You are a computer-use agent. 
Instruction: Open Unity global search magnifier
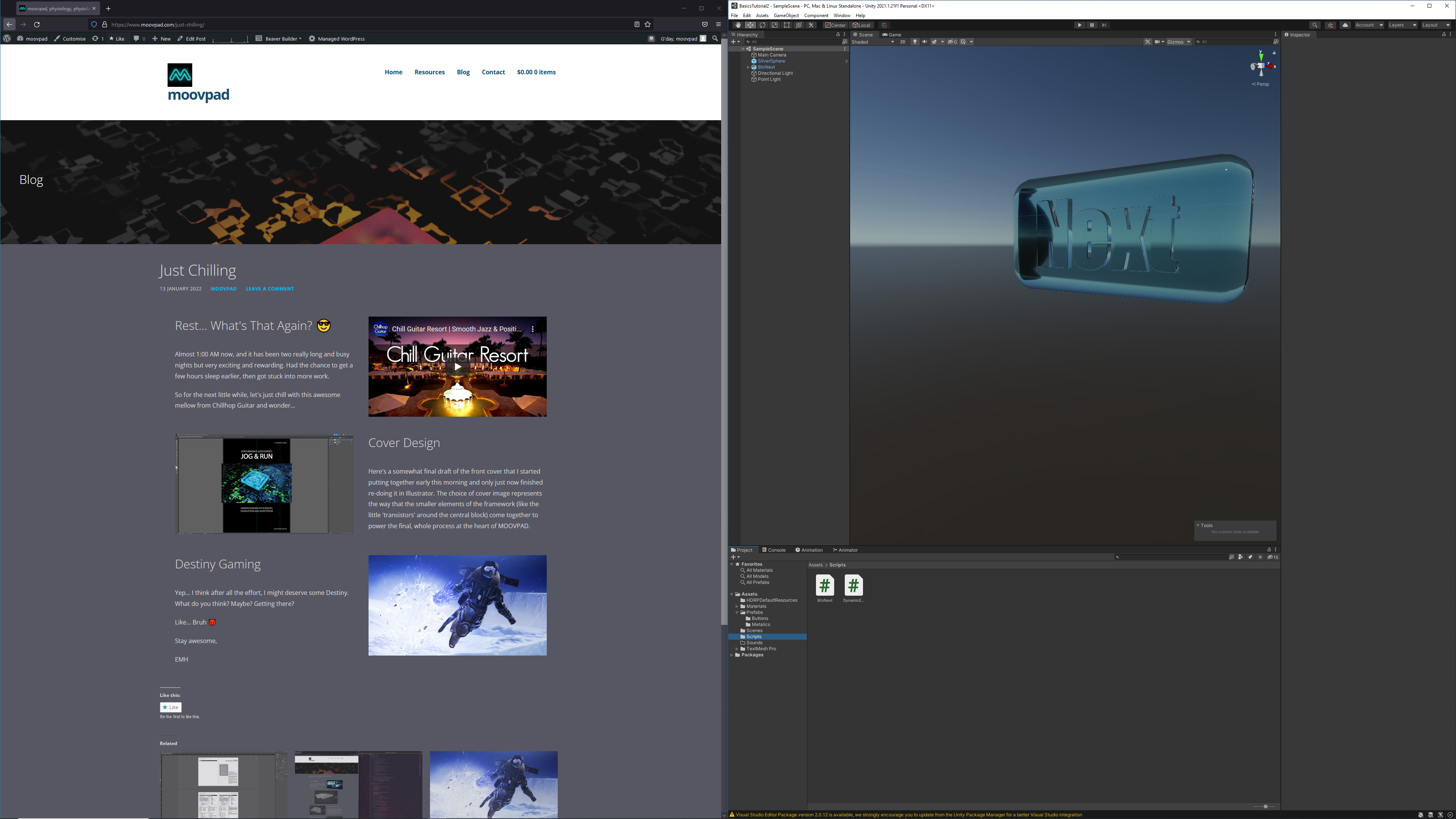click(1315, 25)
